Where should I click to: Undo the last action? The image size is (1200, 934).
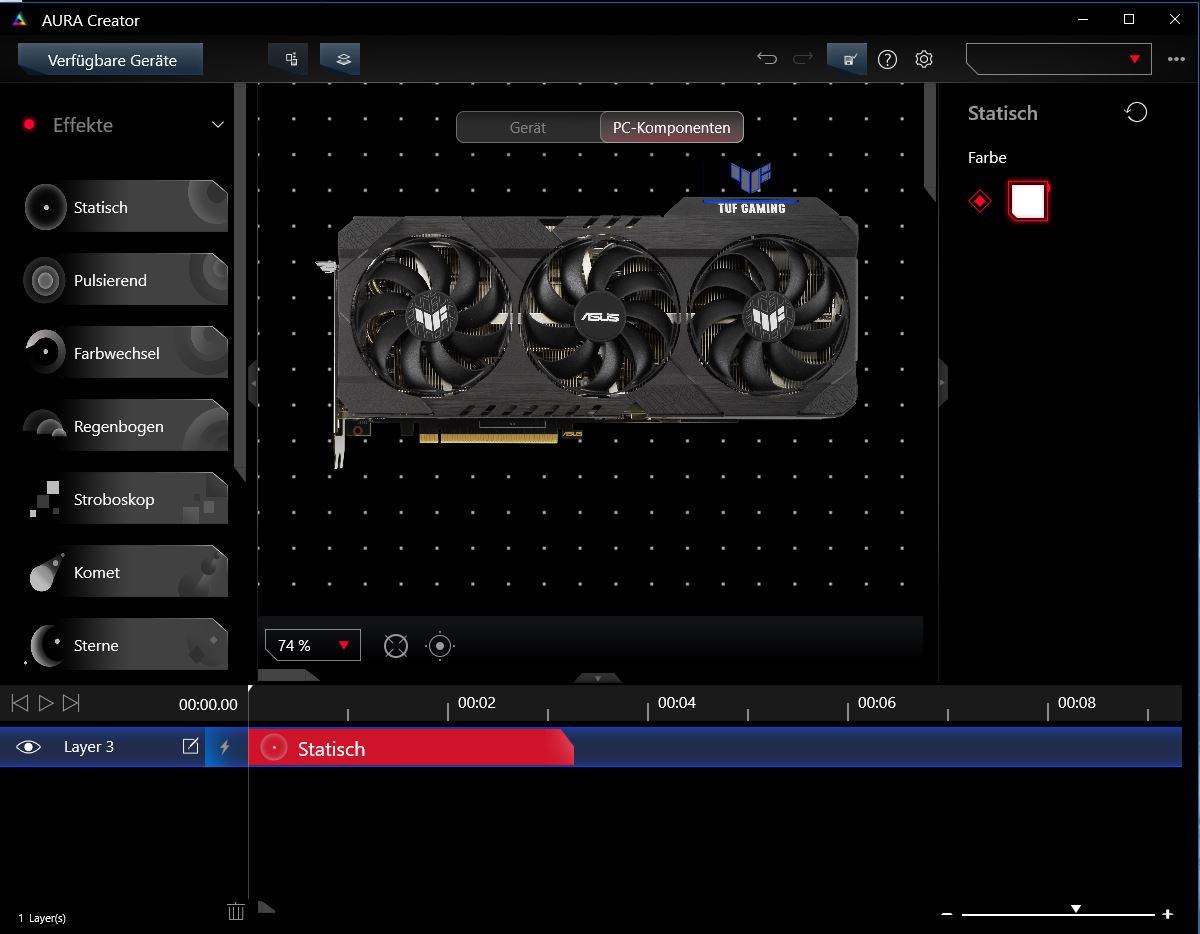click(767, 59)
